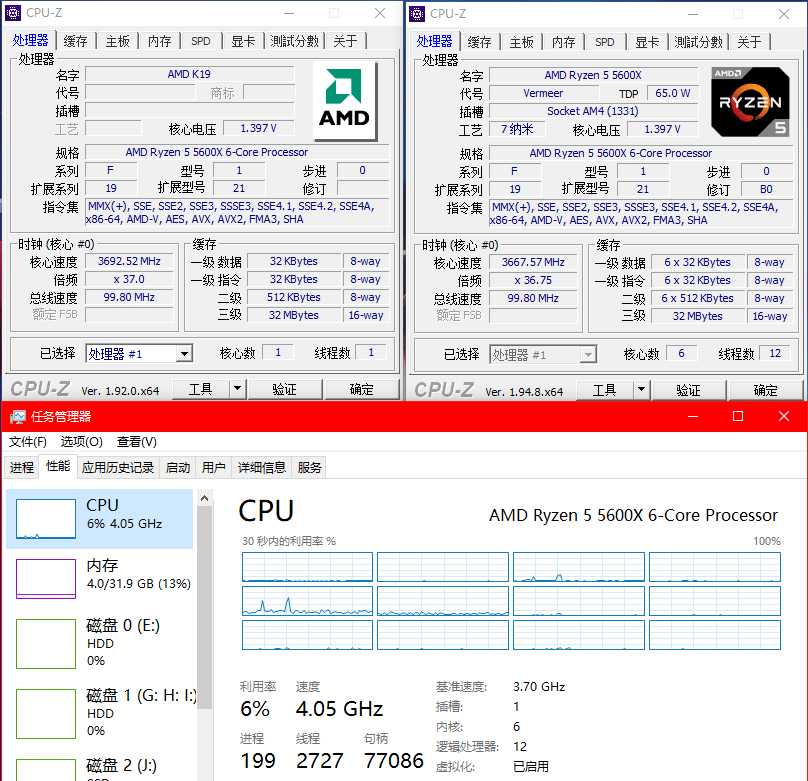This screenshot has height=781, width=808.
Task: Expand the 工具 dropdown arrow in left CPU-Z
Action: coord(237,389)
